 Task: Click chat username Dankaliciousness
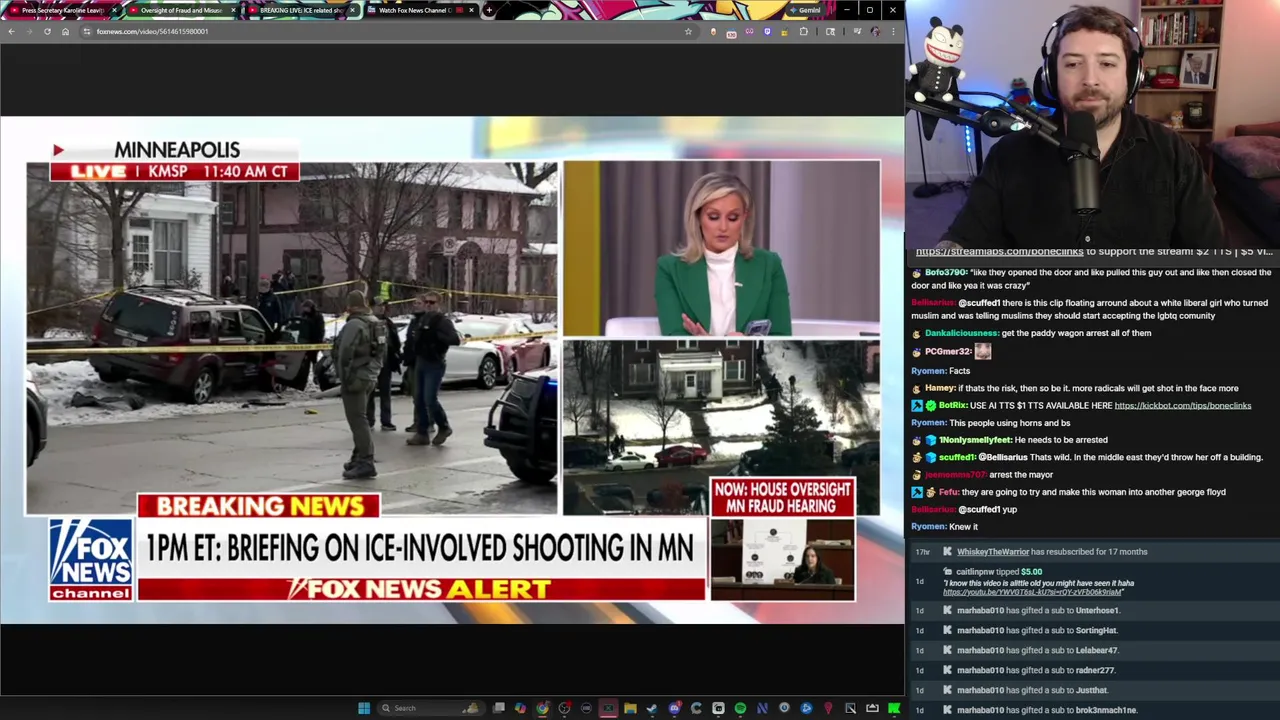[961, 333]
